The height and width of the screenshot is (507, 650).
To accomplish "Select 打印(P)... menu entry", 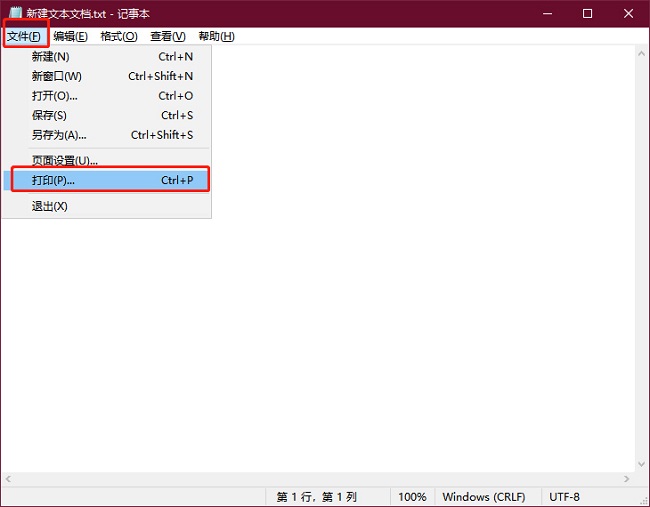I will pos(107,180).
